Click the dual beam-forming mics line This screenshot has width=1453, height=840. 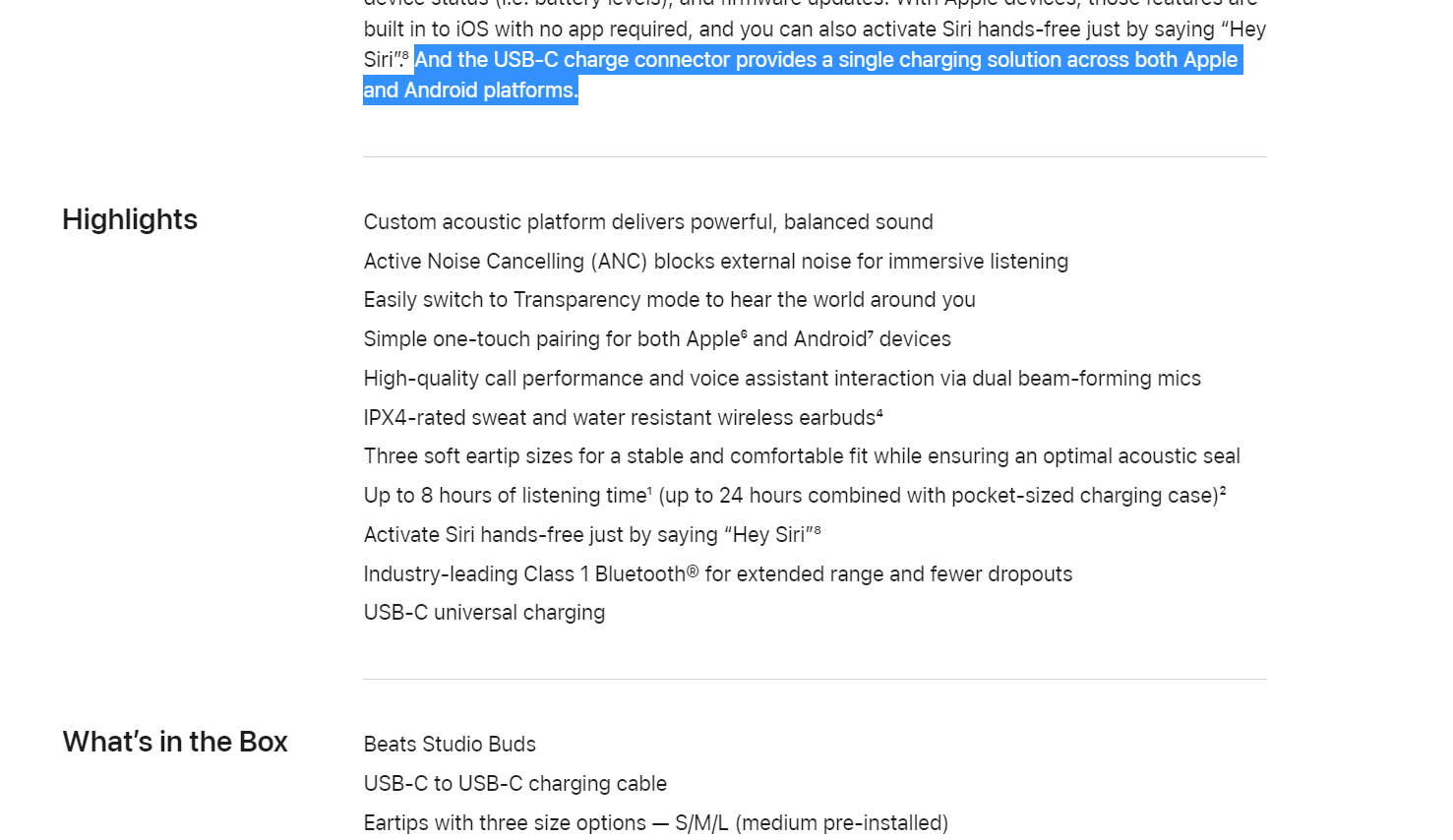point(782,379)
